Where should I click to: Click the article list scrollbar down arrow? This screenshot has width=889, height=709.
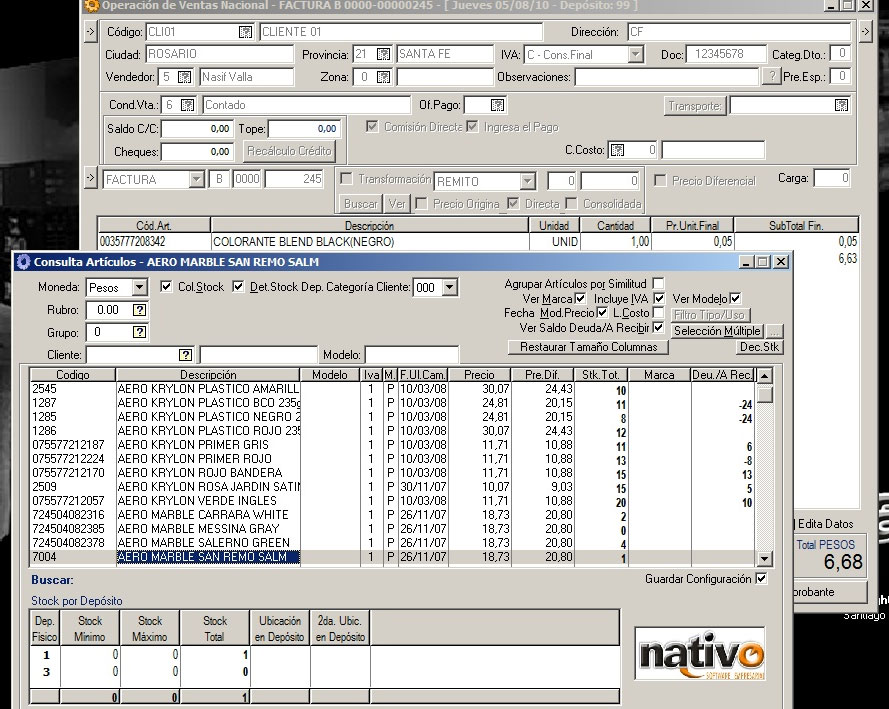(x=765, y=559)
